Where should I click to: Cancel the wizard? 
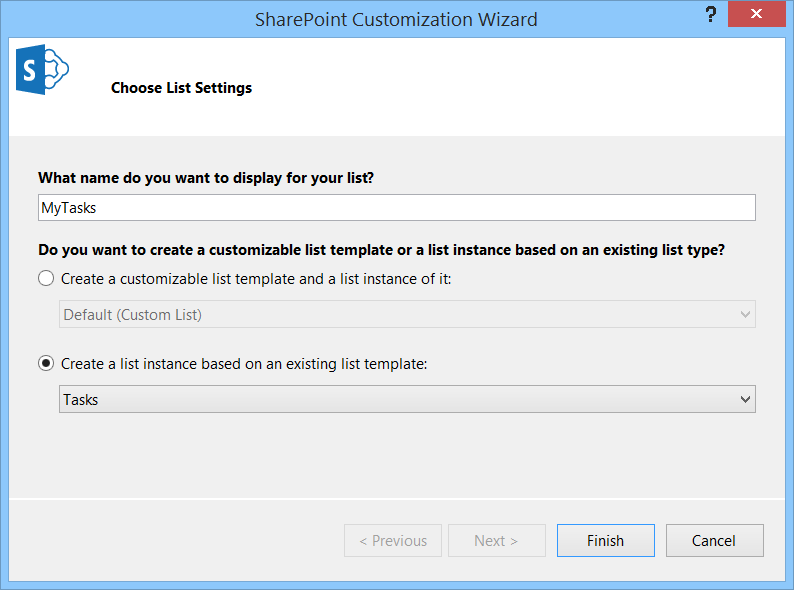pyautogui.click(x=714, y=541)
